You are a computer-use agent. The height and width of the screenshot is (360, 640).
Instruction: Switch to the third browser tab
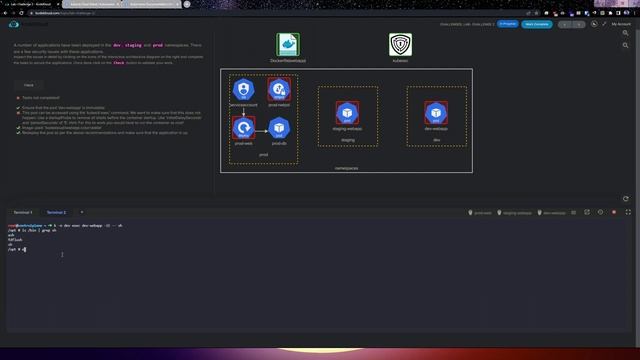(152, 4)
